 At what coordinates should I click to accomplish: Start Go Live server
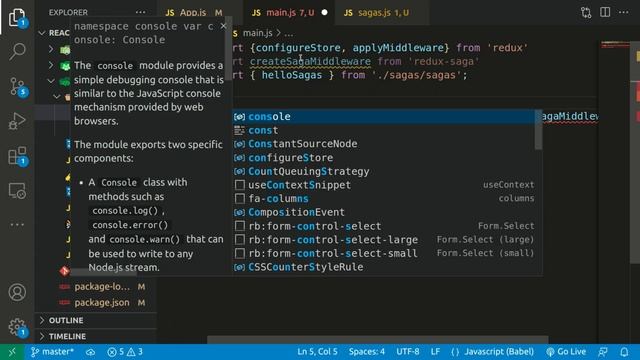click(566, 352)
